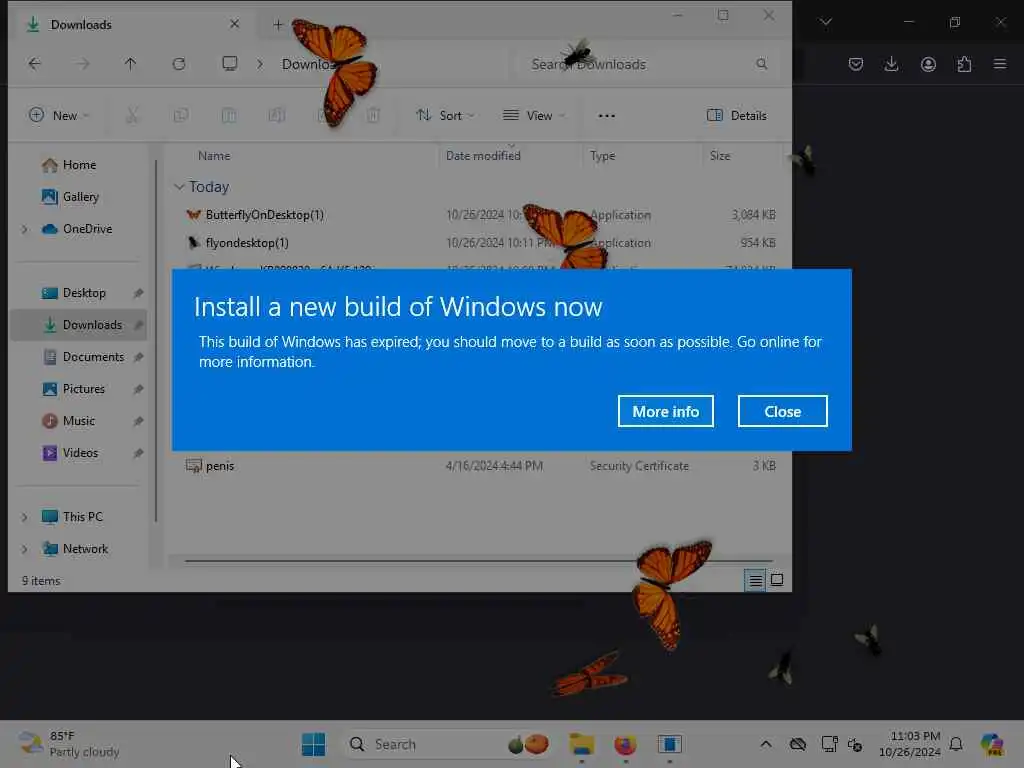Show hidden system tray icons
1024x768 pixels.
(x=766, y=744)
